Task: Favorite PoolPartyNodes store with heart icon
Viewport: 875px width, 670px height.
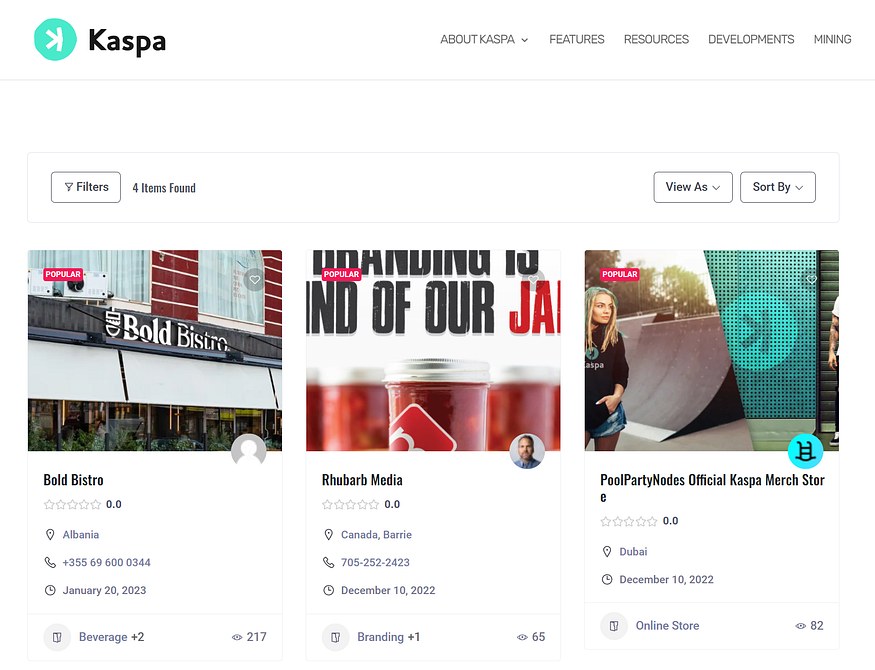Action: point(811,279)
